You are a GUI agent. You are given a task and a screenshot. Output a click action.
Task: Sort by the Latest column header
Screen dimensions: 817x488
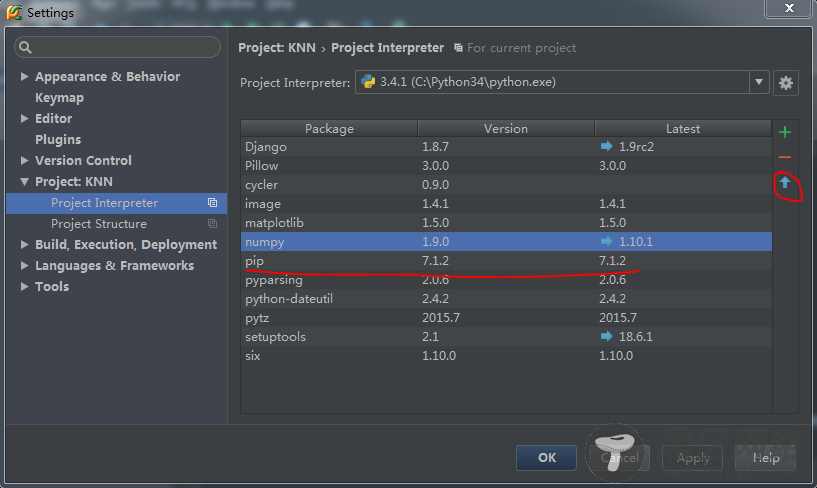pyautogui.click(x=683, y=129)
